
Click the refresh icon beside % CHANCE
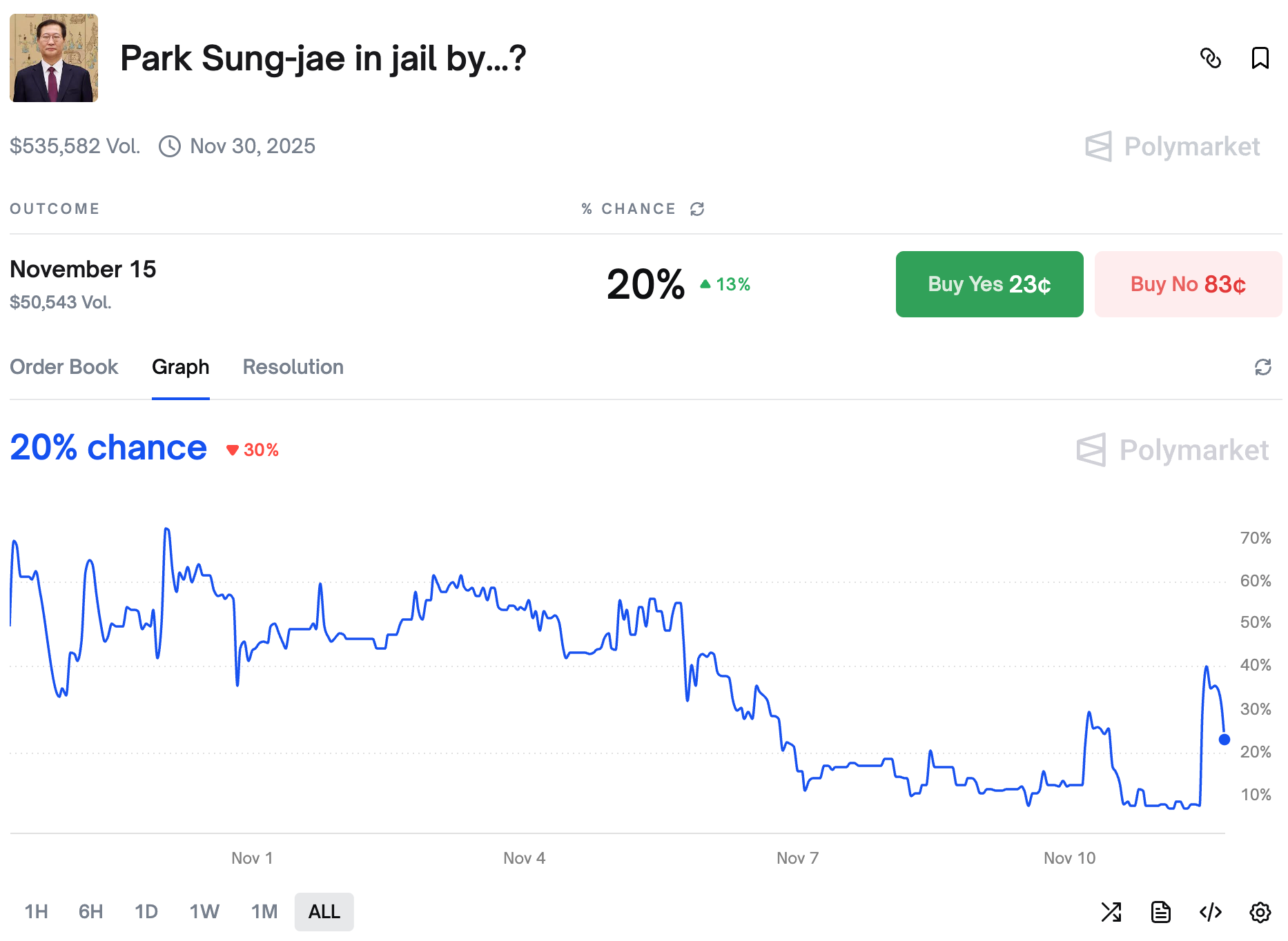tap(697, 209)
